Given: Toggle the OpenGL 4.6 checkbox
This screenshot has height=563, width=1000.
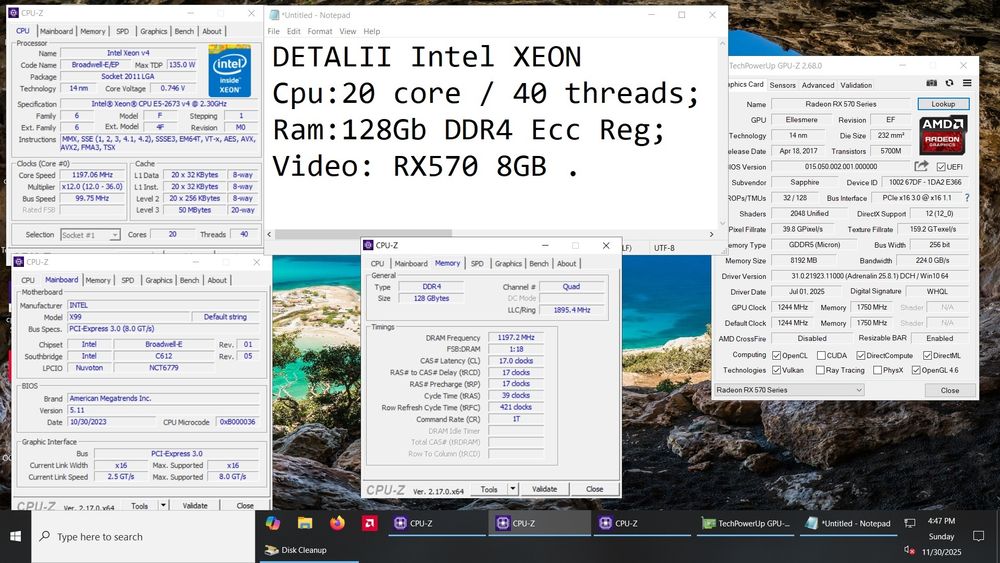Looking at the screenshot, I should pos(916,370).
